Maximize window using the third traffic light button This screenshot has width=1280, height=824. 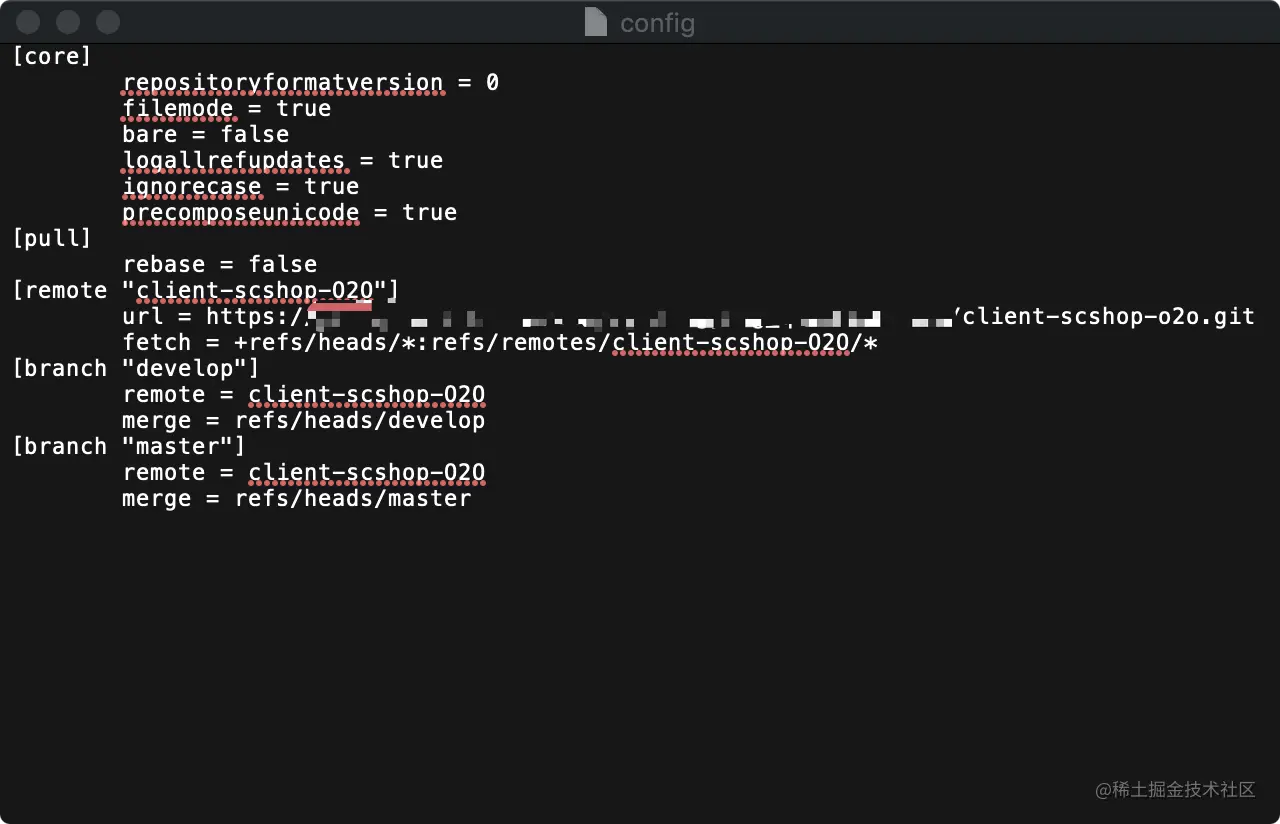click(x=107, y=22)
